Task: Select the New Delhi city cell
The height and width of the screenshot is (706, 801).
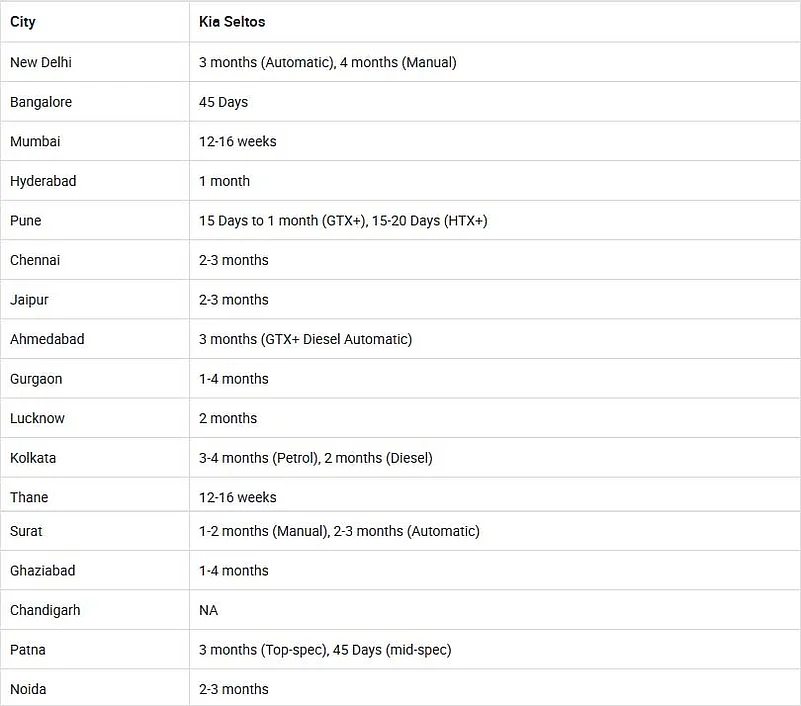Action: [x=41, y=62]
